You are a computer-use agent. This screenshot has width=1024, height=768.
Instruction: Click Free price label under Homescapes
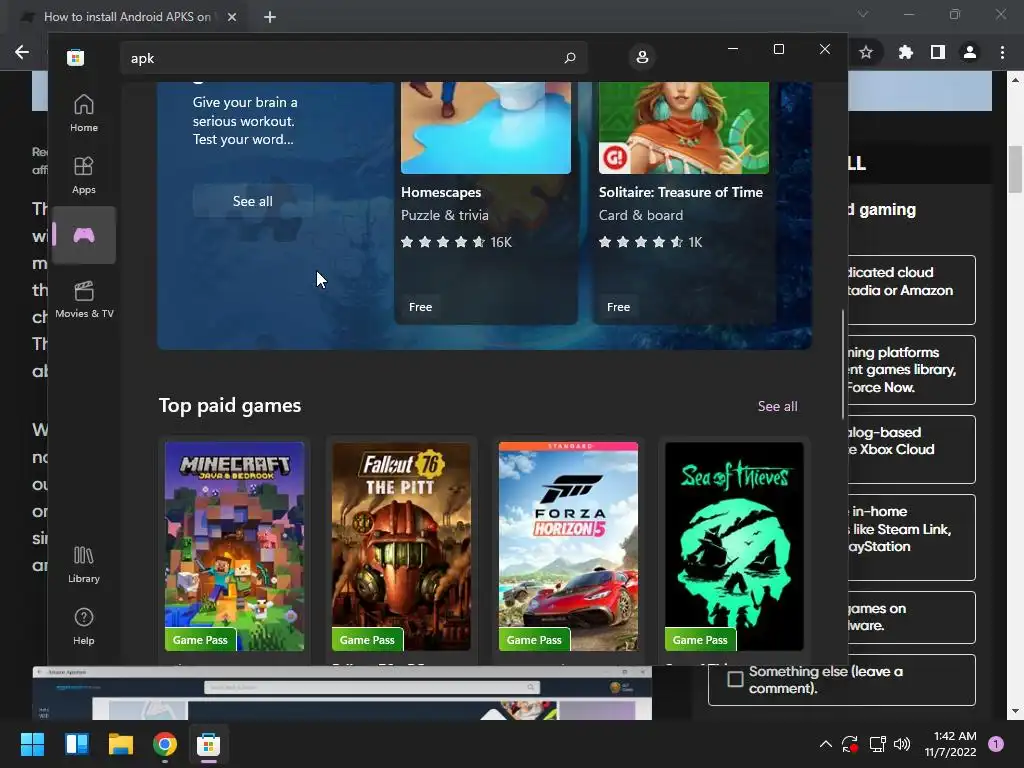[421, 307]
